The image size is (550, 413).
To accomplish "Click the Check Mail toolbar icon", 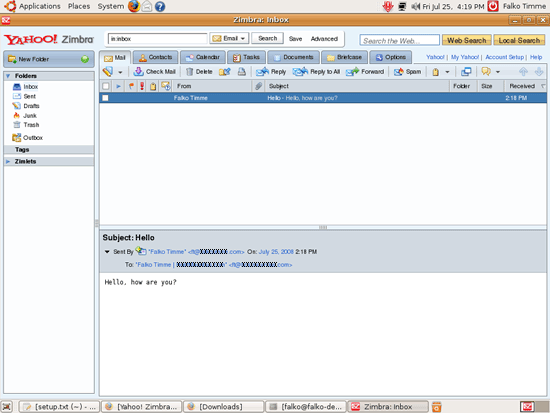I will coord(138,72).
